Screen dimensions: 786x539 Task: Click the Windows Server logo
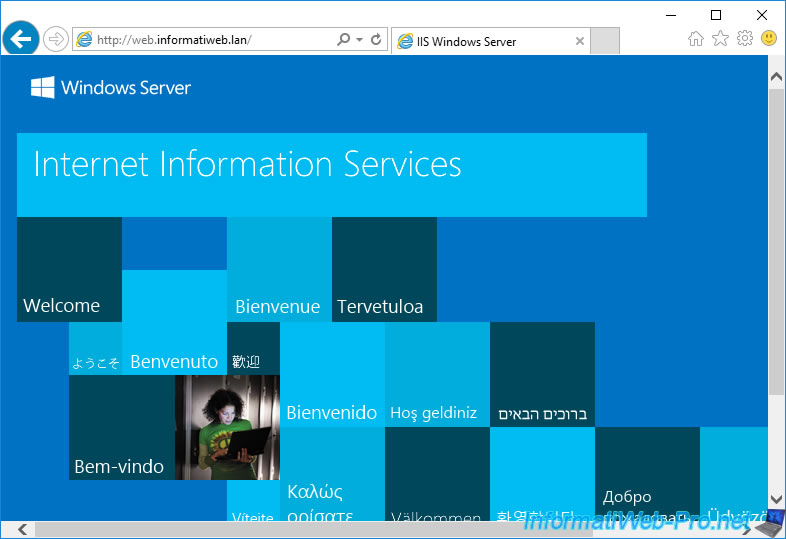[x=111, y=88]
